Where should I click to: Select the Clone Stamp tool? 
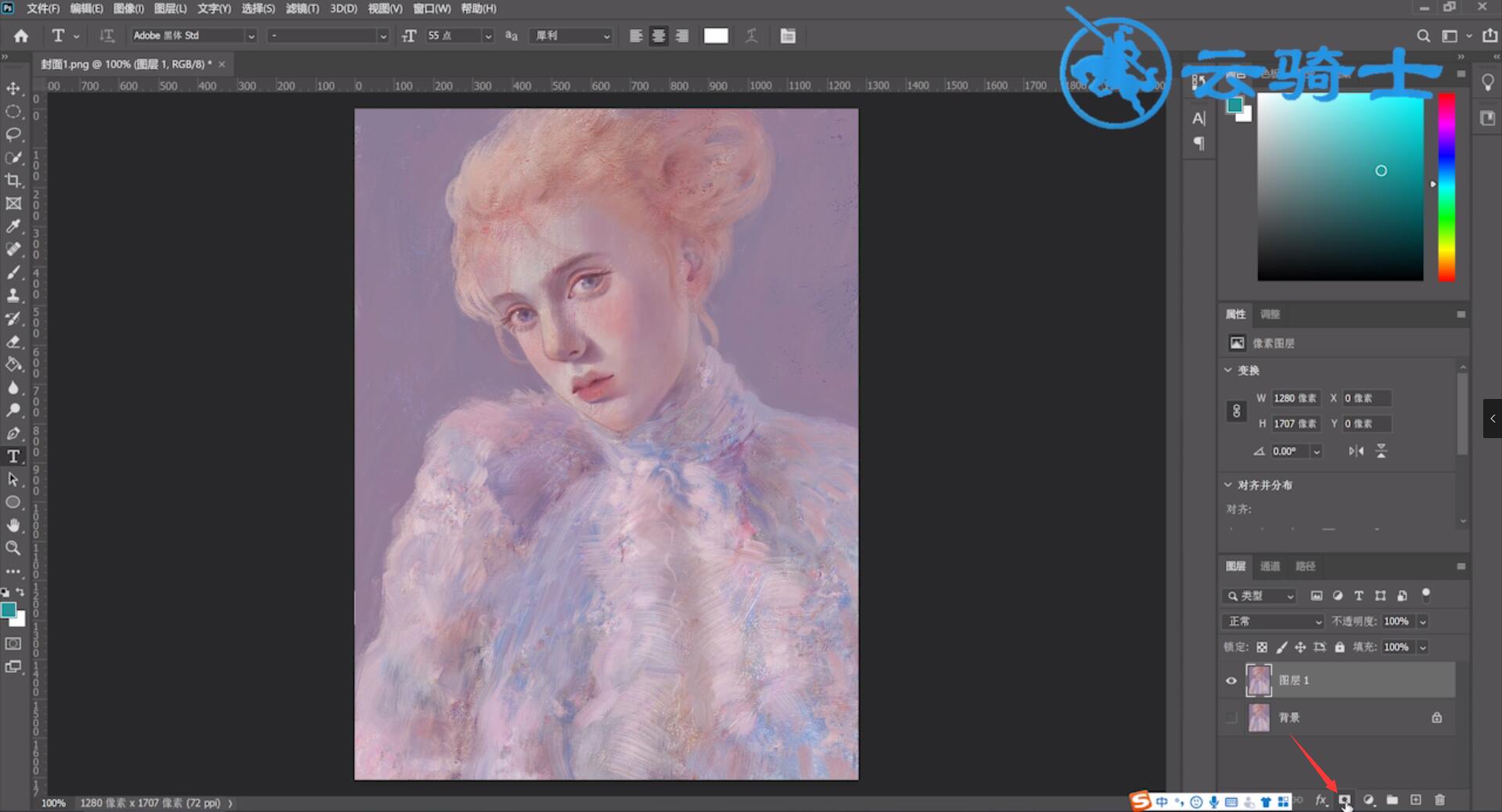coord(13,295)
